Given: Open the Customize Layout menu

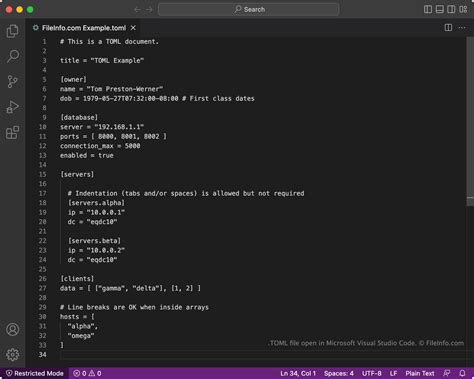Looking at the screenshot, I should 463,9.
